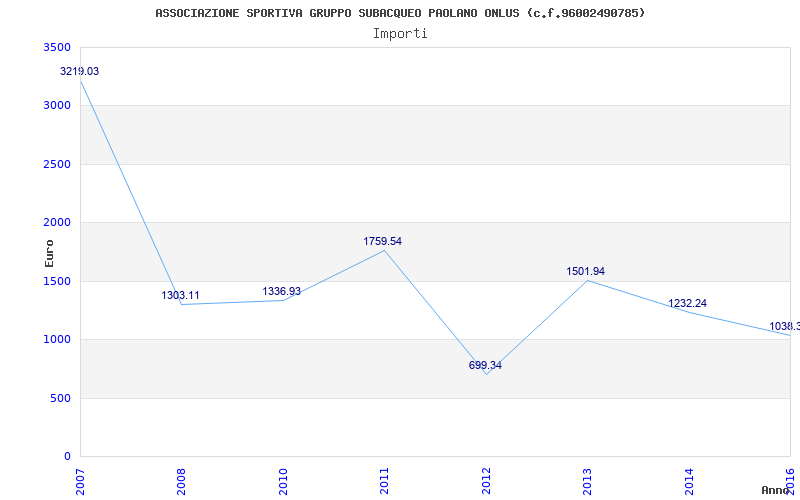Click the Anno x-axis title

776,490
